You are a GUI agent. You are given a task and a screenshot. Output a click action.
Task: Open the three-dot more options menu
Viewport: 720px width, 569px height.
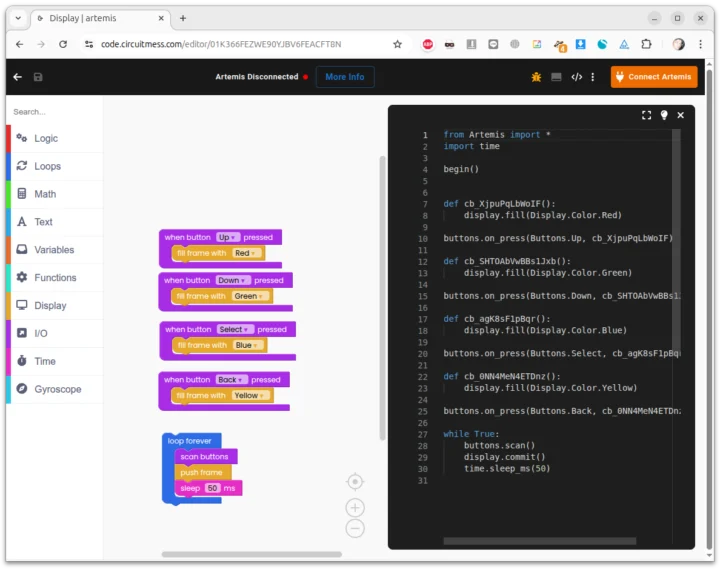(x=593, y=77)
